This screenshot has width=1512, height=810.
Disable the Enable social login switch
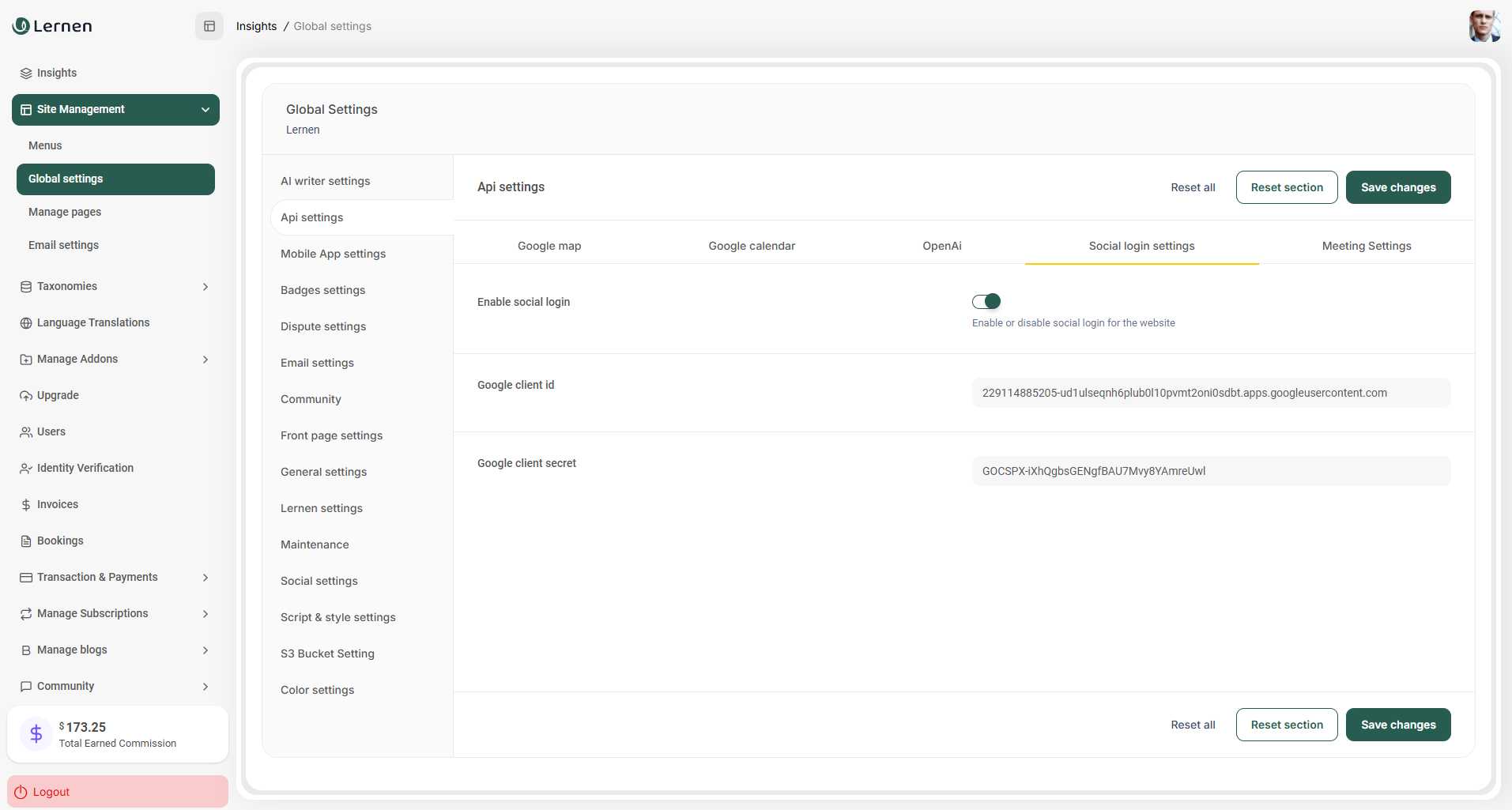pos(986,301)
